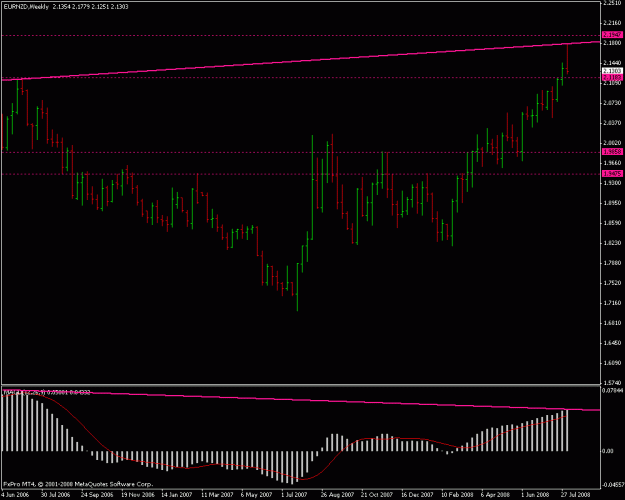Click the 27 Jul 2008 date label
This screenshot has height=500, width=625.
(x=576, y=495)
